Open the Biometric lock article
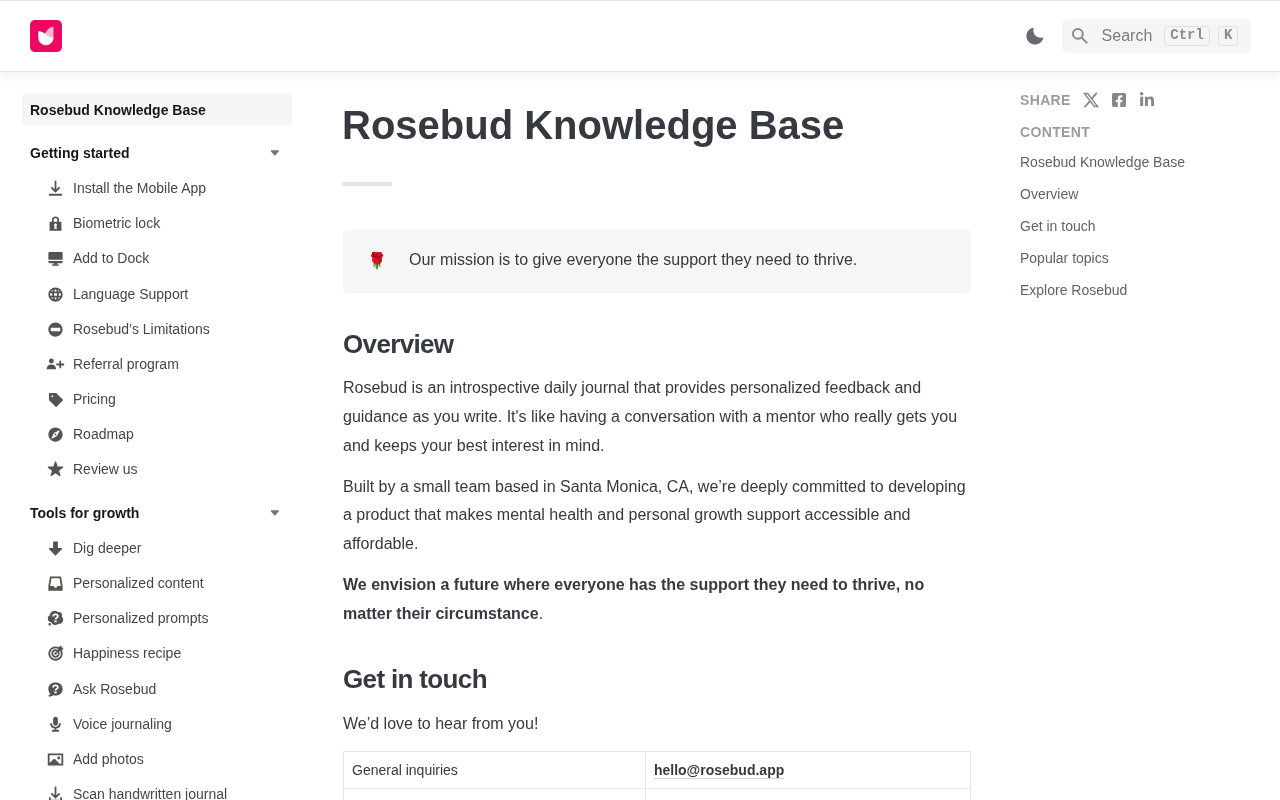Viewport: 1280px width, 800px height. point(157,223)
